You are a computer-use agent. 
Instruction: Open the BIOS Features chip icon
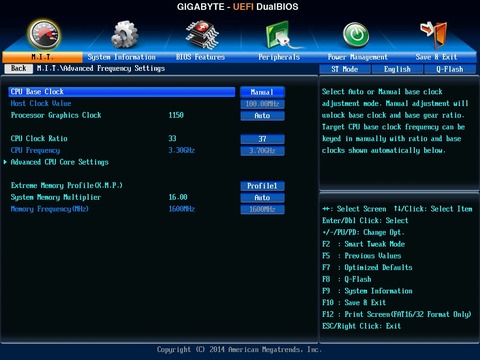(x=202, y=35)
